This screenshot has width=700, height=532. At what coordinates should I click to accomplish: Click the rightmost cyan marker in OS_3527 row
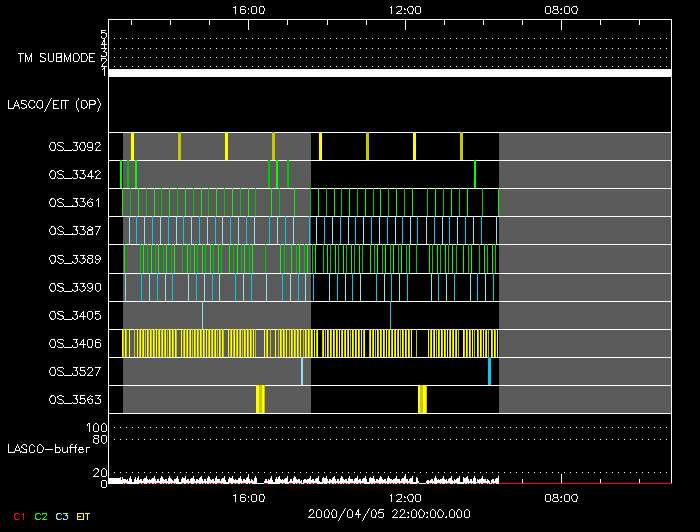(x=489, y=371)
